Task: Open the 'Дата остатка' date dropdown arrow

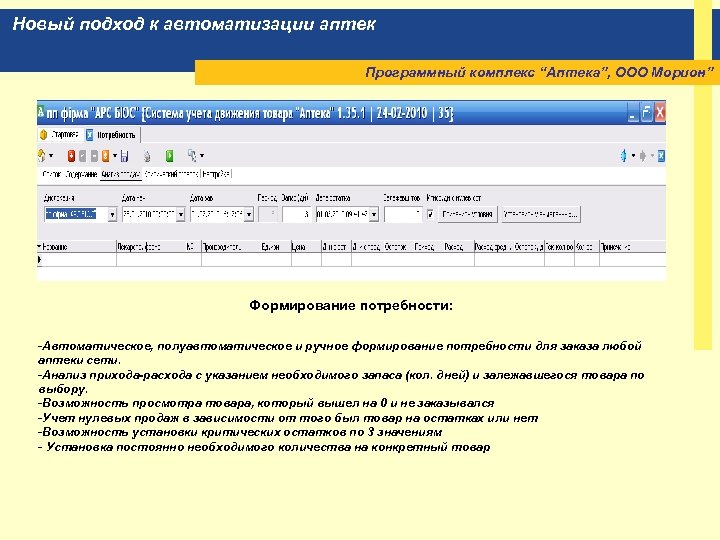Action: point(374,214)
